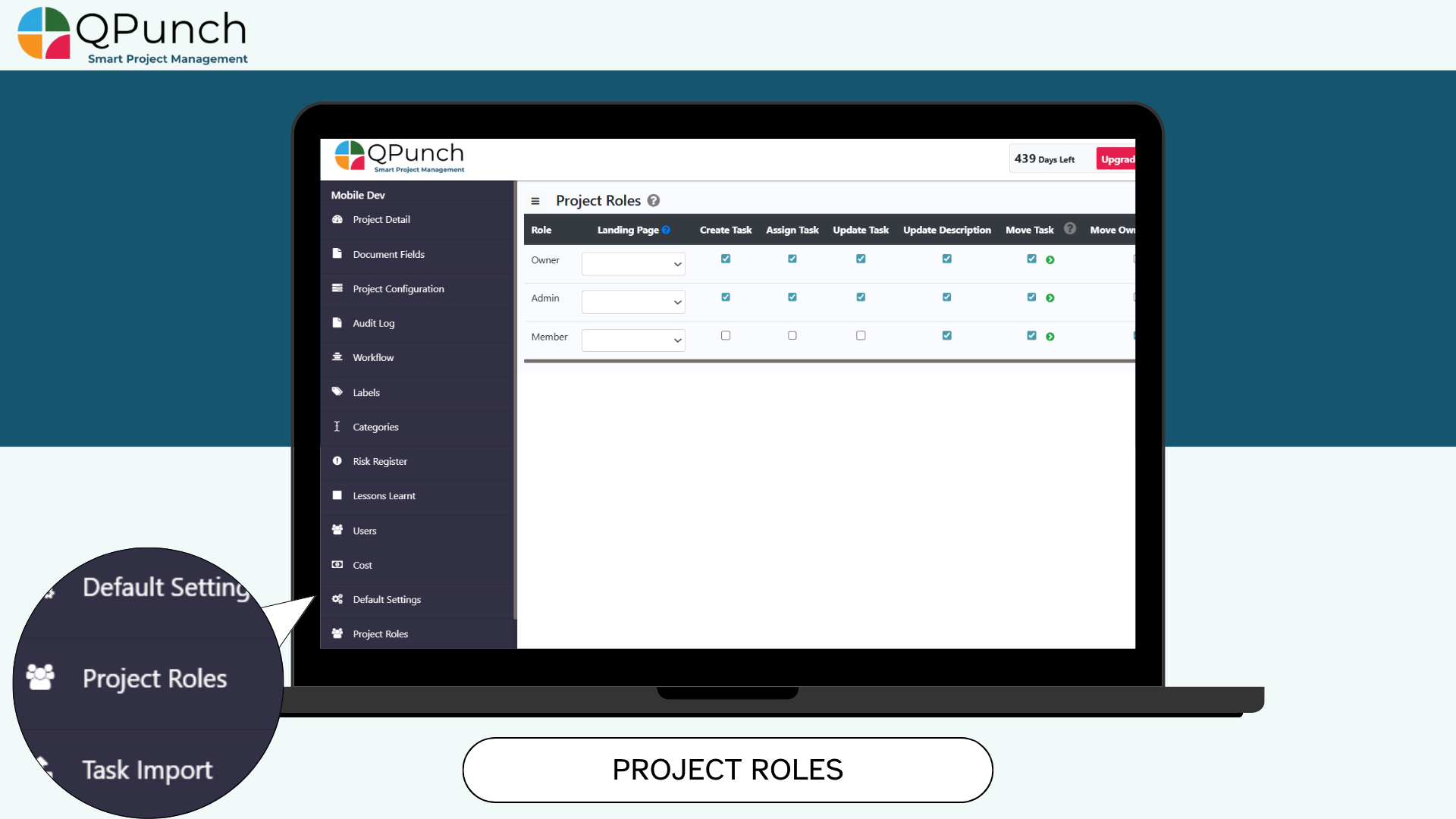Click the Owner role name cell
The width and height of the screenshot is (1456, 819).
[545, 260]
